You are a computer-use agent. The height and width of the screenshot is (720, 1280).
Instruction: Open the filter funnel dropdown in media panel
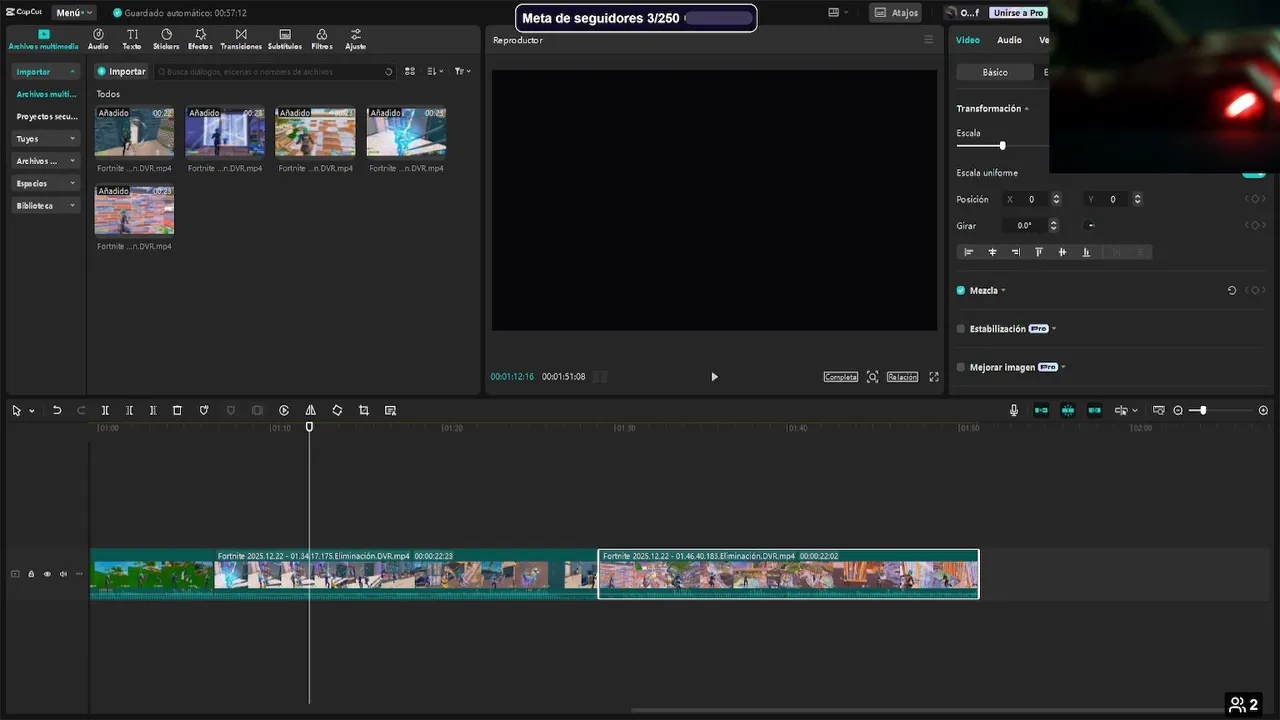point(462,71)
